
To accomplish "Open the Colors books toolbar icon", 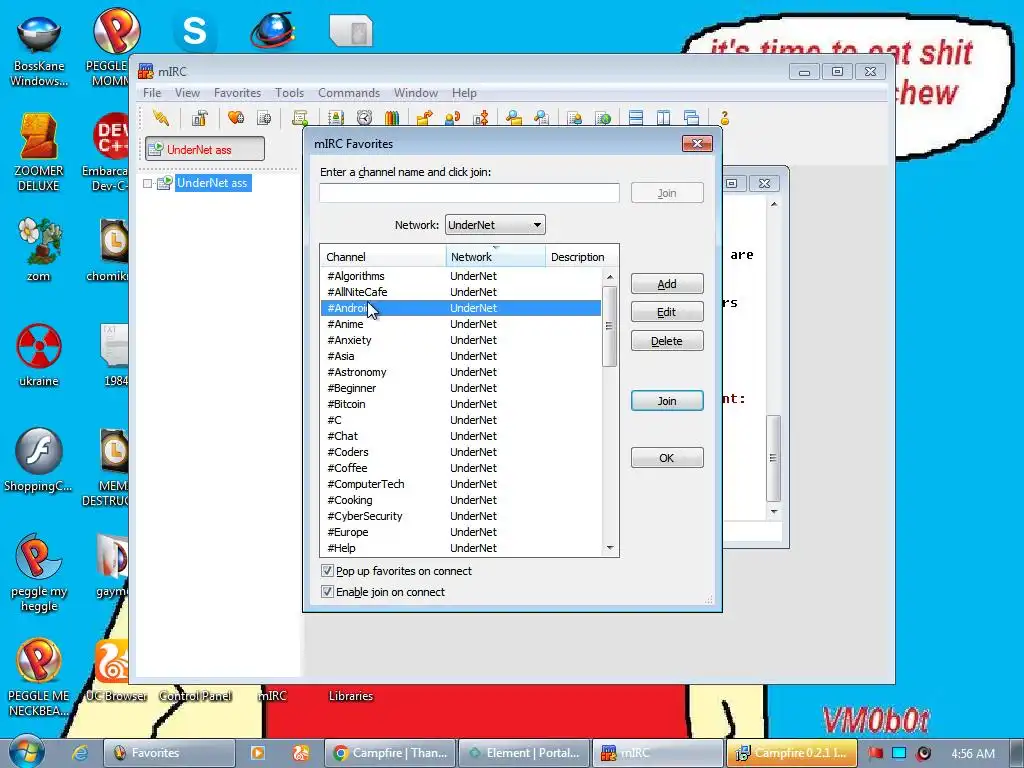I will [x=392, y=118].
